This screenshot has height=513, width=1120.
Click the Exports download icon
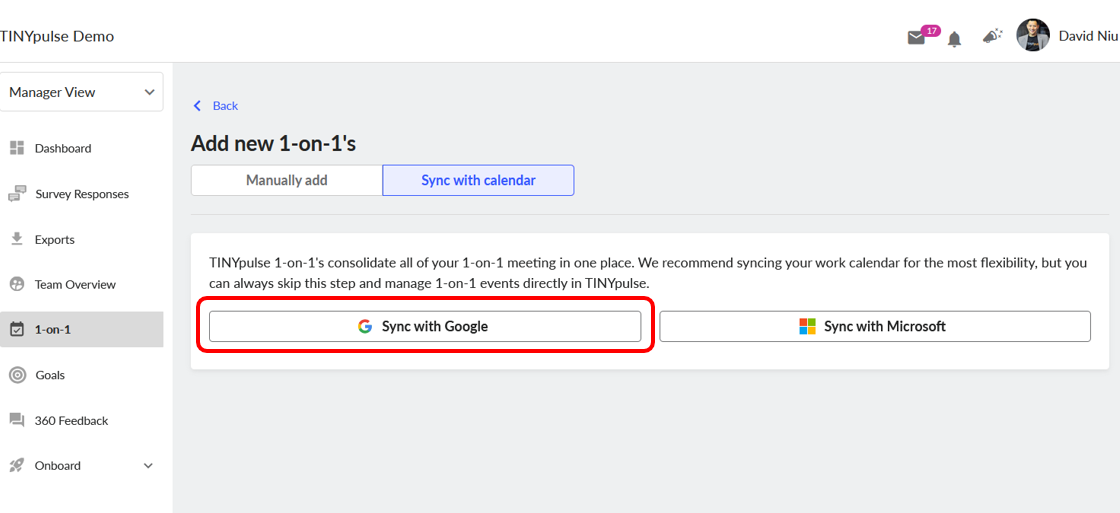point(17,239)
